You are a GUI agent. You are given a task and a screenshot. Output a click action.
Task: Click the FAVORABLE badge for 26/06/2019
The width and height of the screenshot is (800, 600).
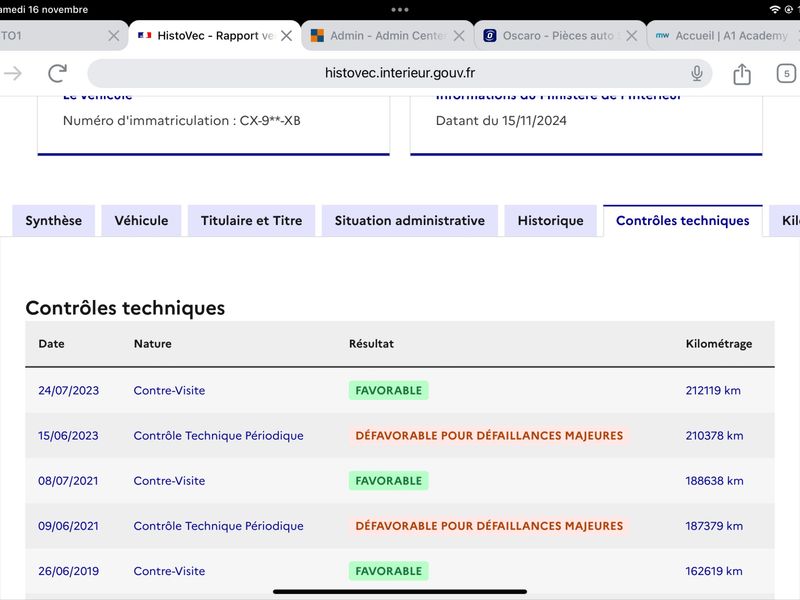click(x=389, y=571)
